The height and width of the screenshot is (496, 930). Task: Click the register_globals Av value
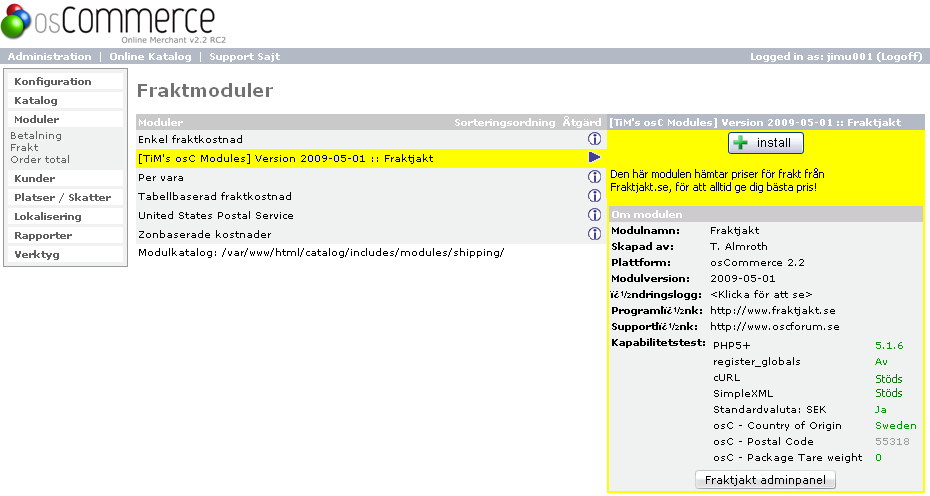(881, 361)
